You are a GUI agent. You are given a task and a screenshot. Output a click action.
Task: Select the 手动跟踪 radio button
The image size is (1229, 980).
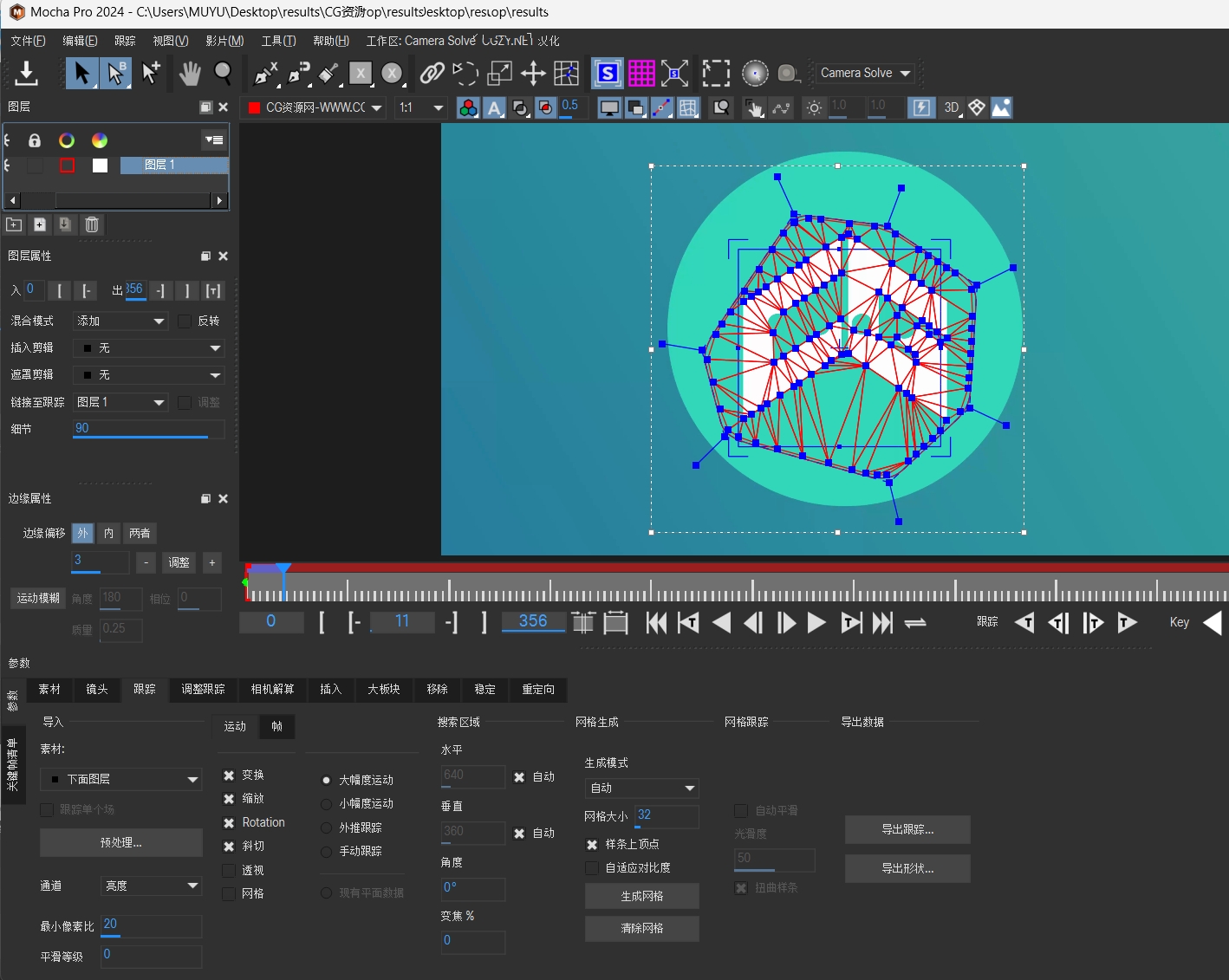click(327, 852)
